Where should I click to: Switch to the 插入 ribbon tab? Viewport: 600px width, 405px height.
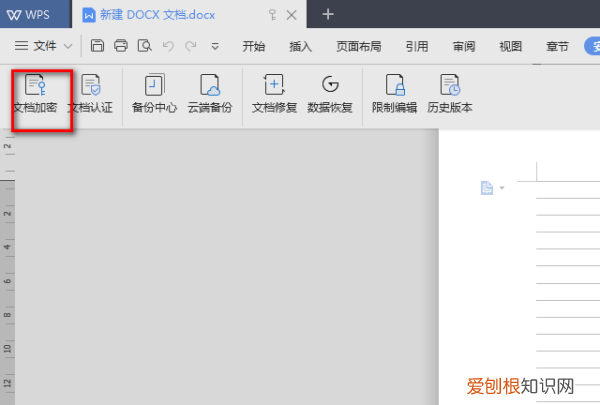[x=300, y=46]
